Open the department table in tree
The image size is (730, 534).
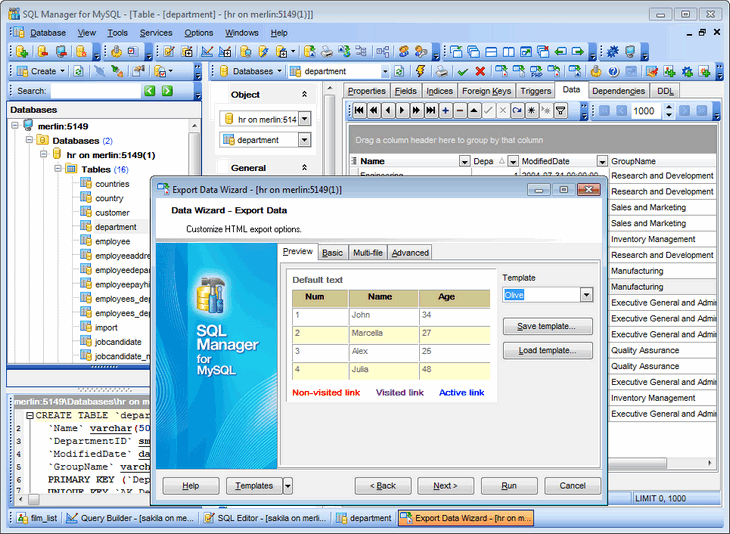click(x=115, y=227)
